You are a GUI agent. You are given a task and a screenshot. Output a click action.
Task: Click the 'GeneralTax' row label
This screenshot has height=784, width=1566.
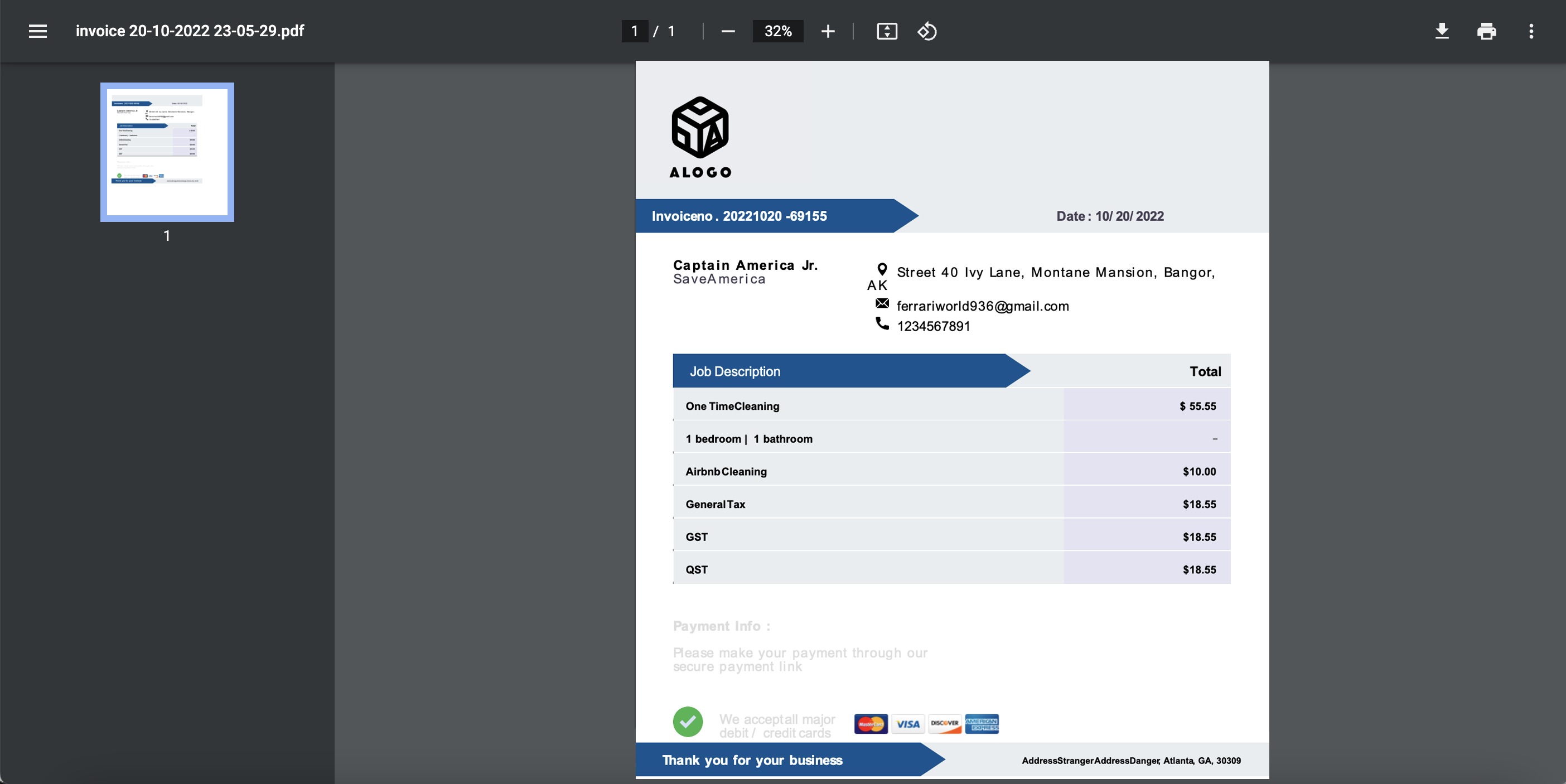pyautogui.click(x=715, y=505)
